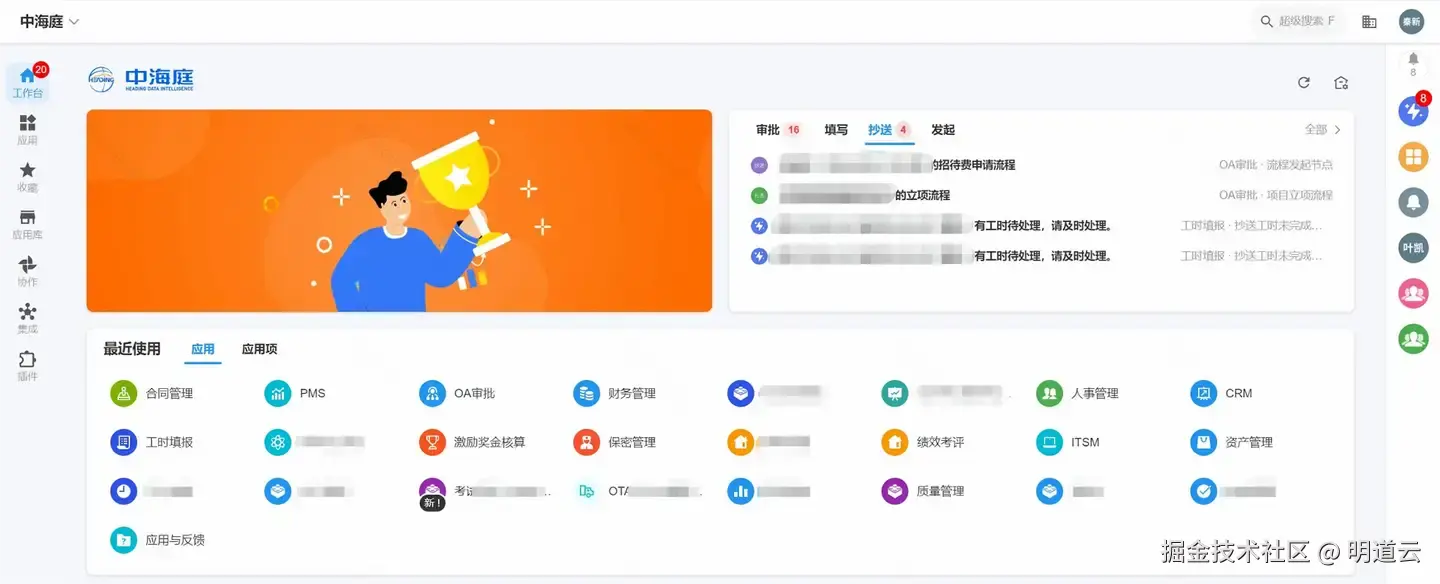Open the PMS application icon
This screenshot has width=1440, height=584.
coord(277,393)
